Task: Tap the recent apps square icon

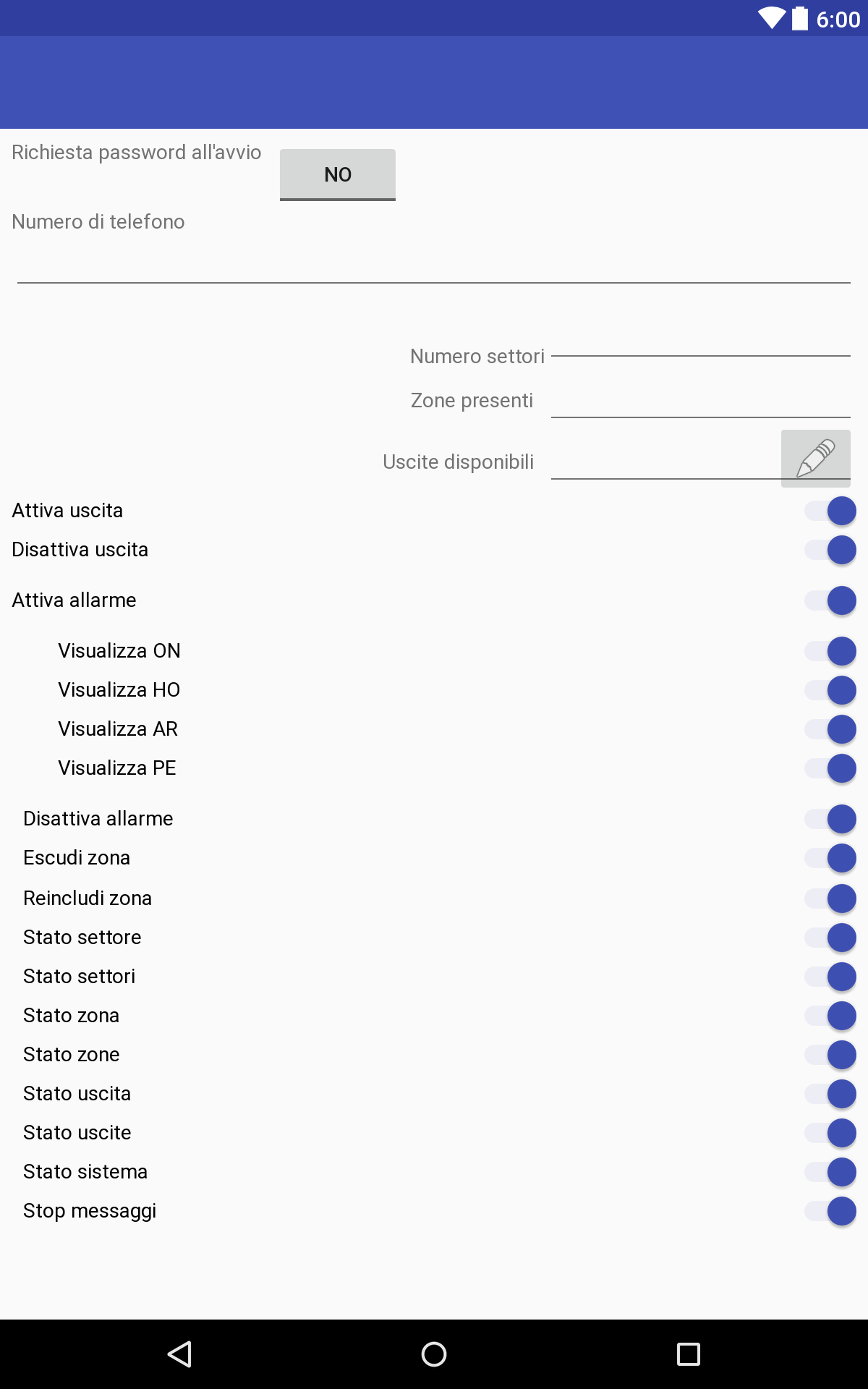Action: coord(688,1354)
